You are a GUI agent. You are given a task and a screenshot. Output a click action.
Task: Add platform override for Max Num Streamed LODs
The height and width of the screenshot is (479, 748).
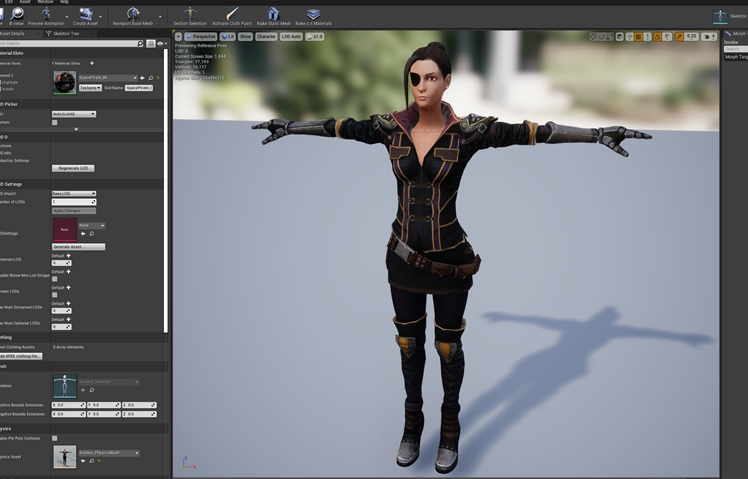pos(69,303)
